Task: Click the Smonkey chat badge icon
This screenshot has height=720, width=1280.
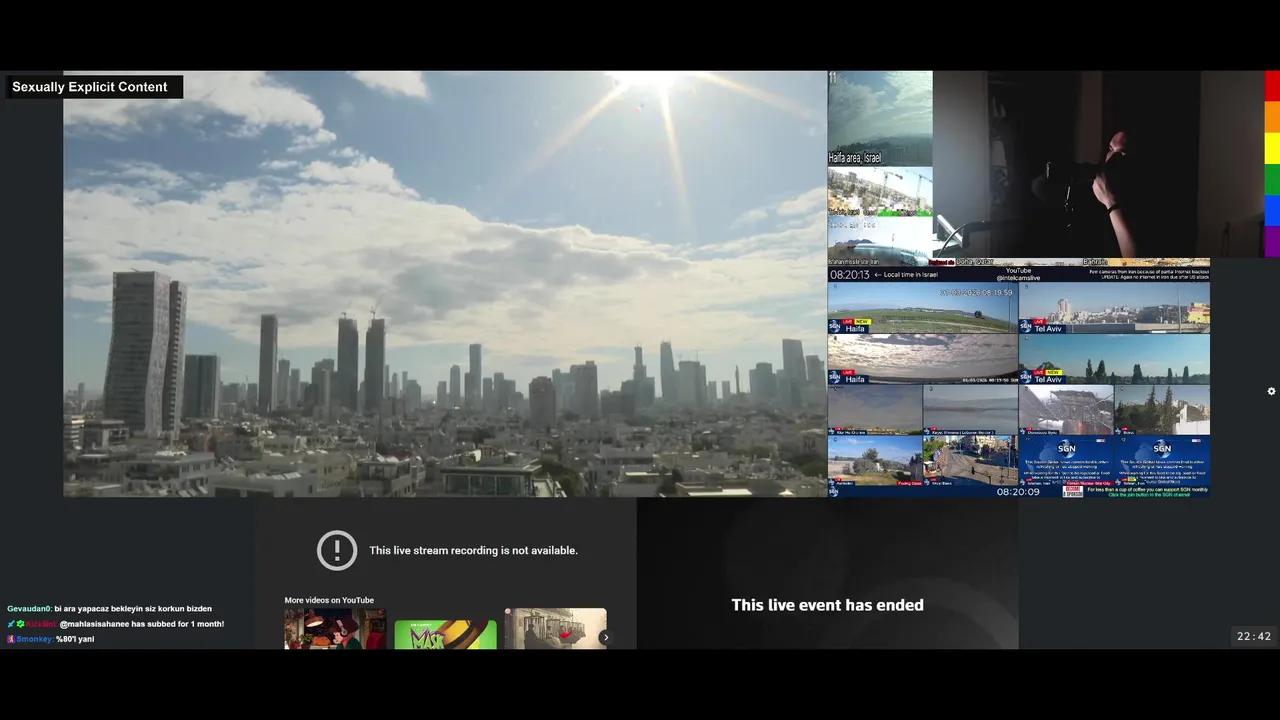Action: pos(11,639)
